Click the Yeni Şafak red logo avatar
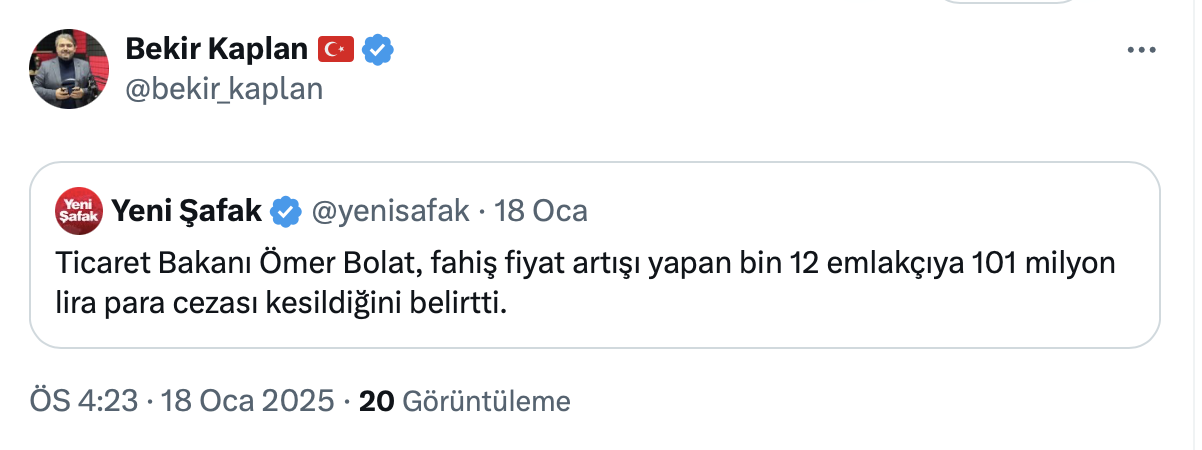Image resolution: width=1202 pixels, height=450 pixels. coord(77,210)
